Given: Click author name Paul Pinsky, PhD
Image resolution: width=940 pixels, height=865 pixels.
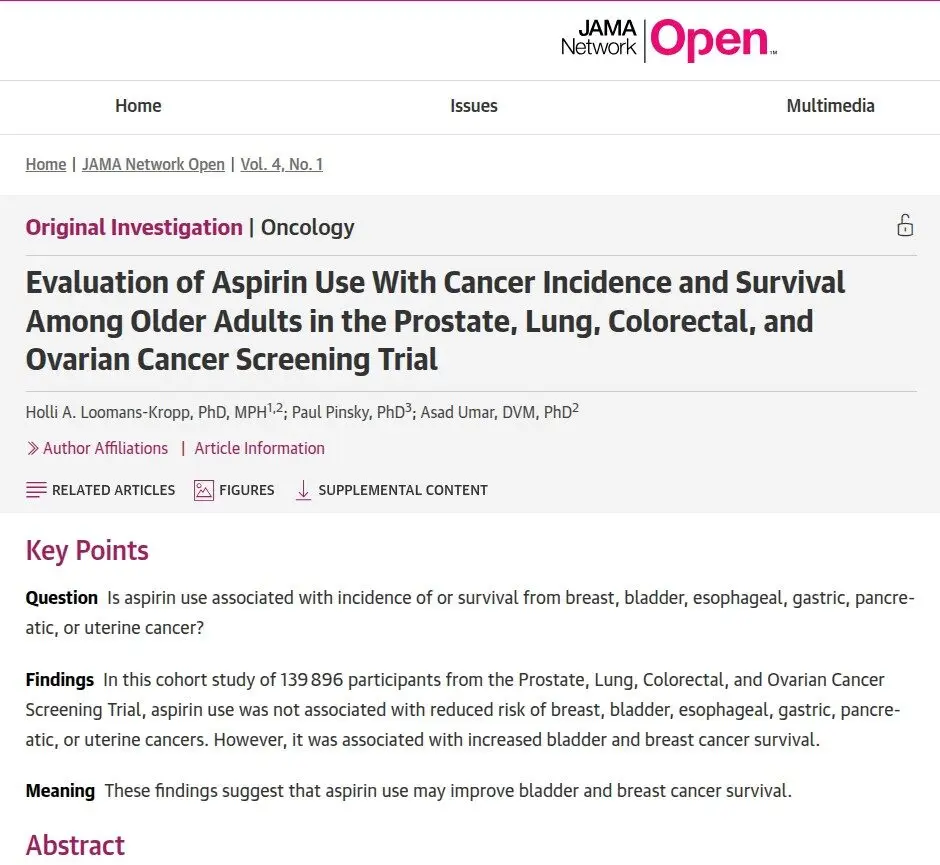Looking at the screenshot, I should [x=348, y=412].
